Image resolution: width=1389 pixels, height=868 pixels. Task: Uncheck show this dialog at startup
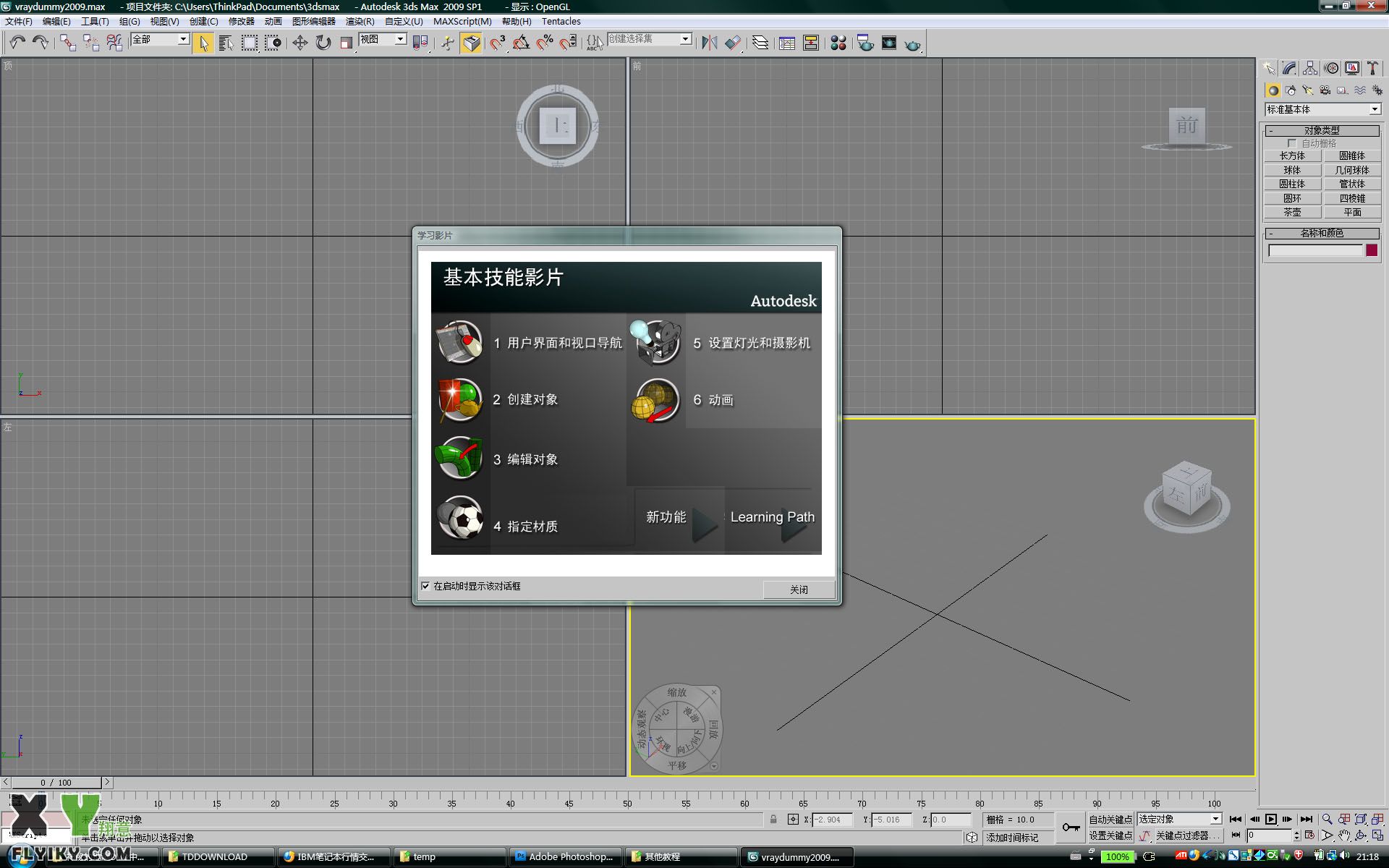(425, 586)
